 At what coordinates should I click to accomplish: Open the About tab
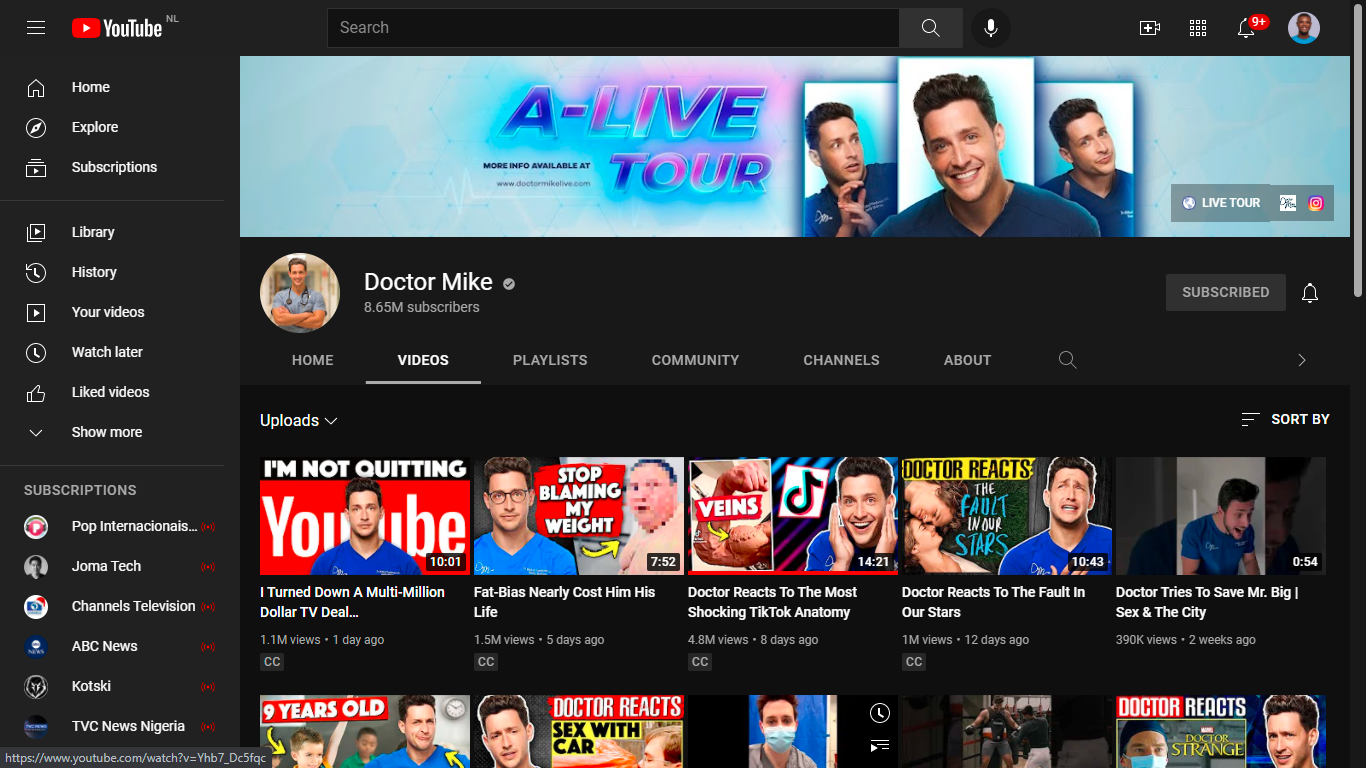coord(968,360)
